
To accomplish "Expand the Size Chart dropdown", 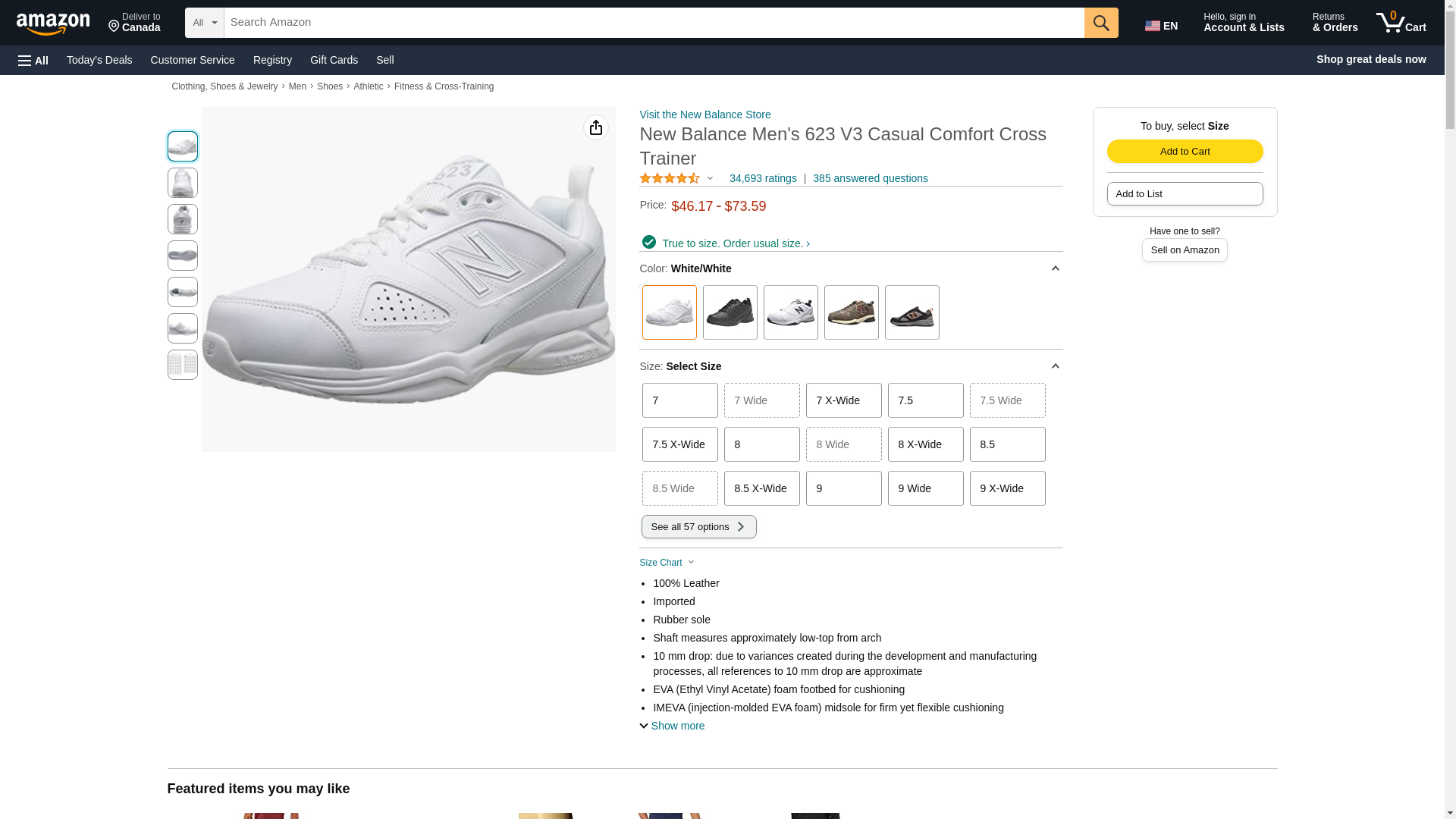I will (667, 563).
